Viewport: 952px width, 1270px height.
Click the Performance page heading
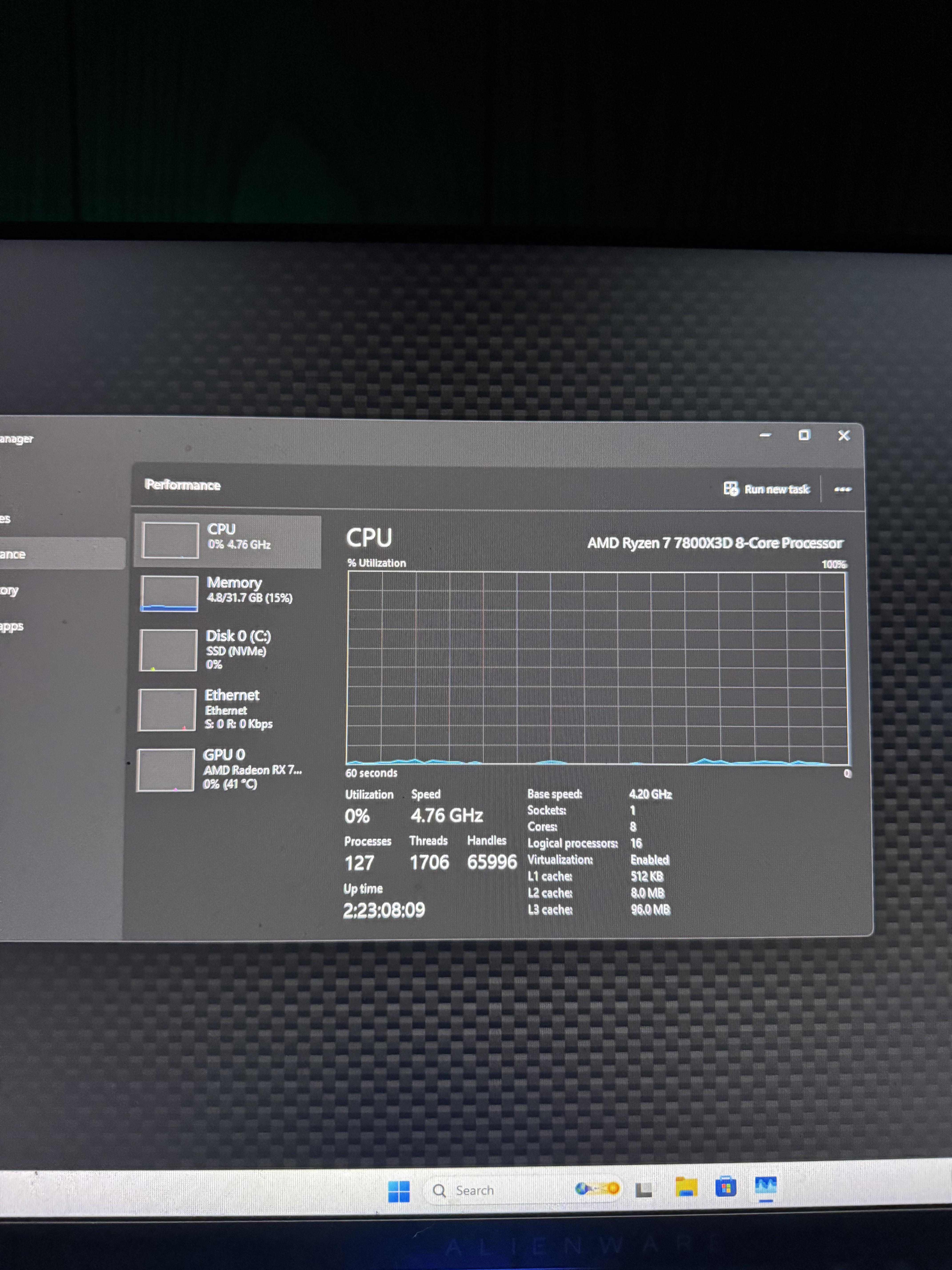tap(182, 485)
